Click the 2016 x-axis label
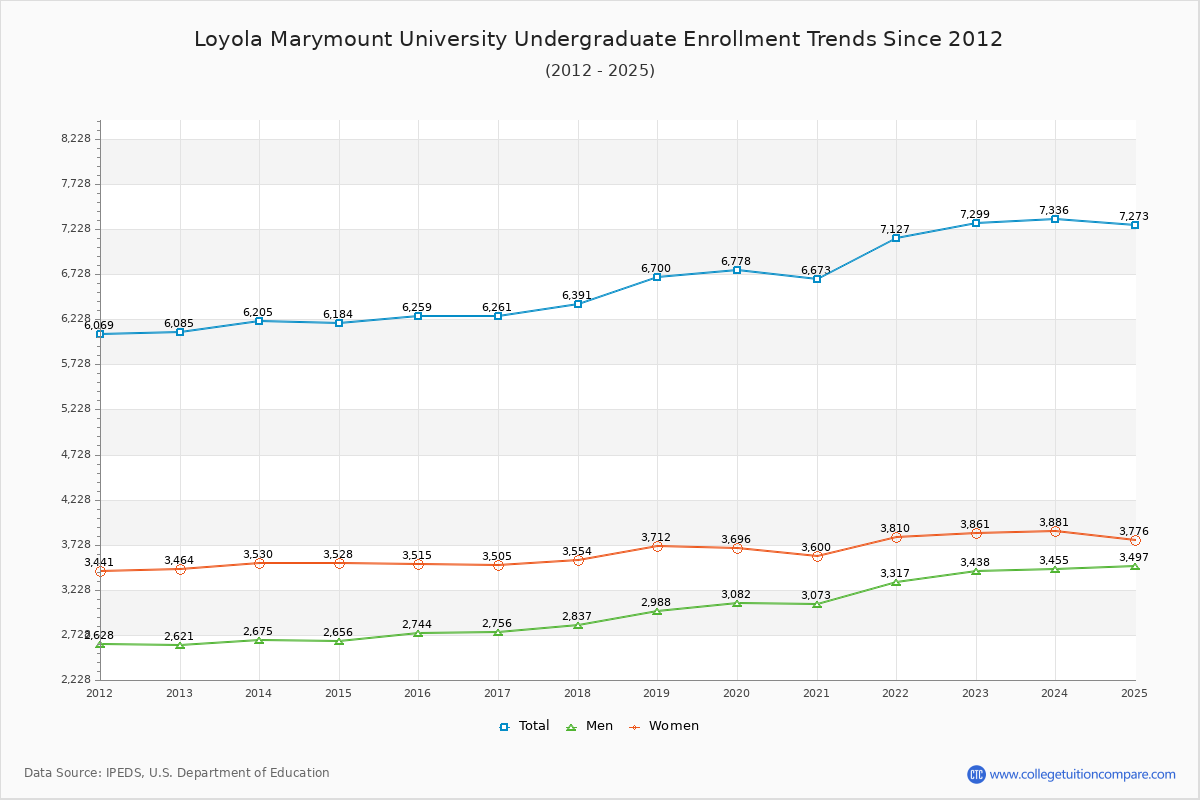This screenshot has height=800, width=1200. pyautogui.click(x=418, y=693)
